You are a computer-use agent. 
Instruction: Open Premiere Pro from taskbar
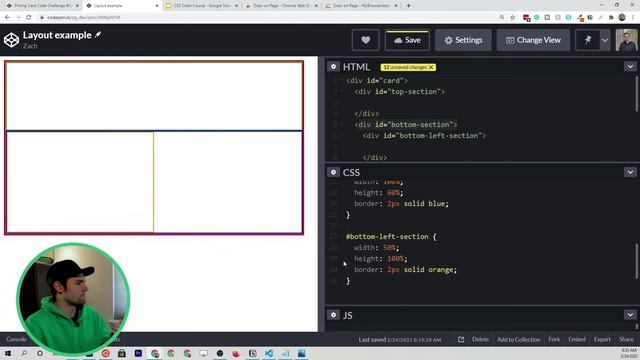tap(138, 353)
